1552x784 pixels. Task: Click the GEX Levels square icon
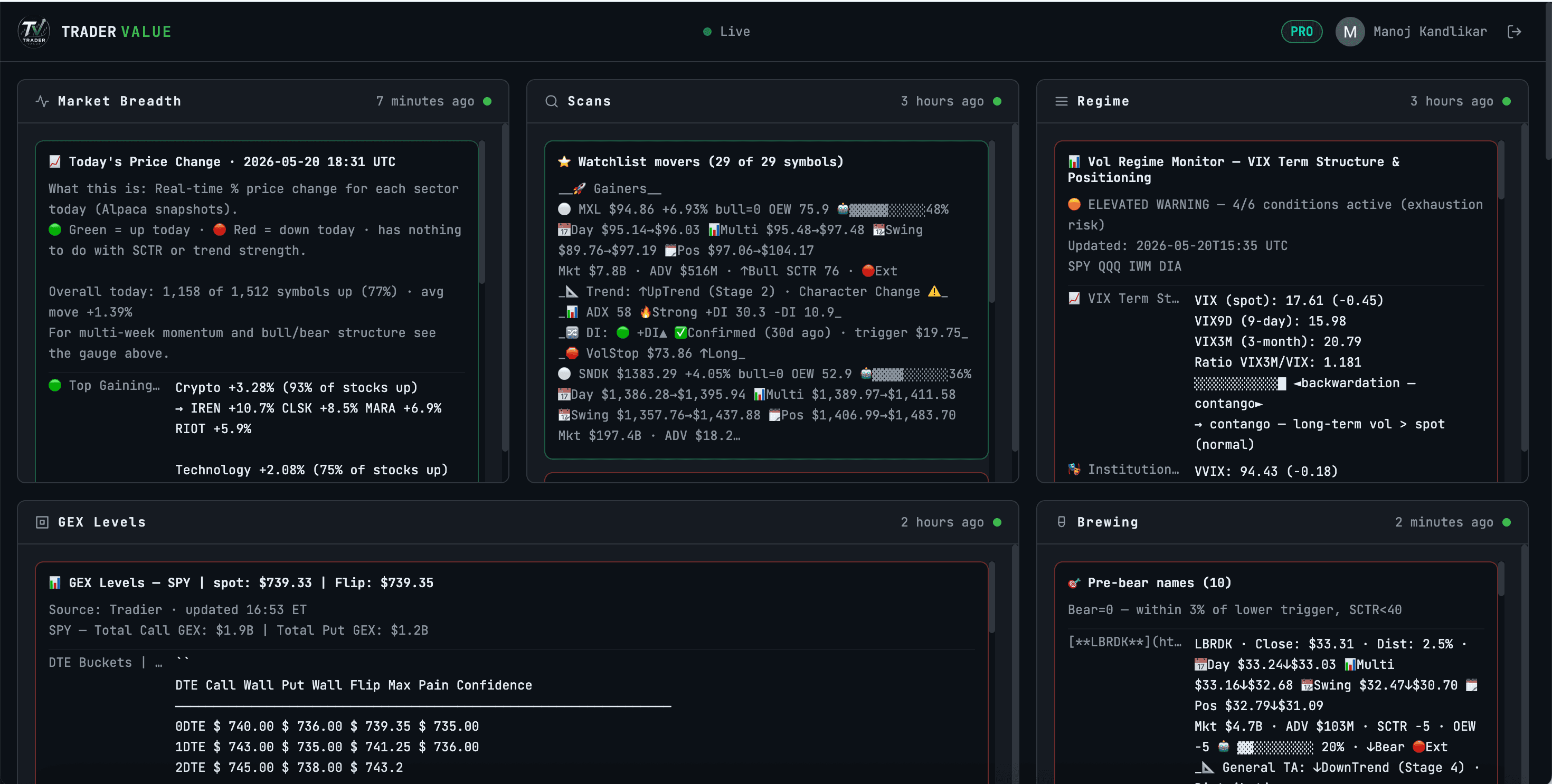click(x=42, y=522)
